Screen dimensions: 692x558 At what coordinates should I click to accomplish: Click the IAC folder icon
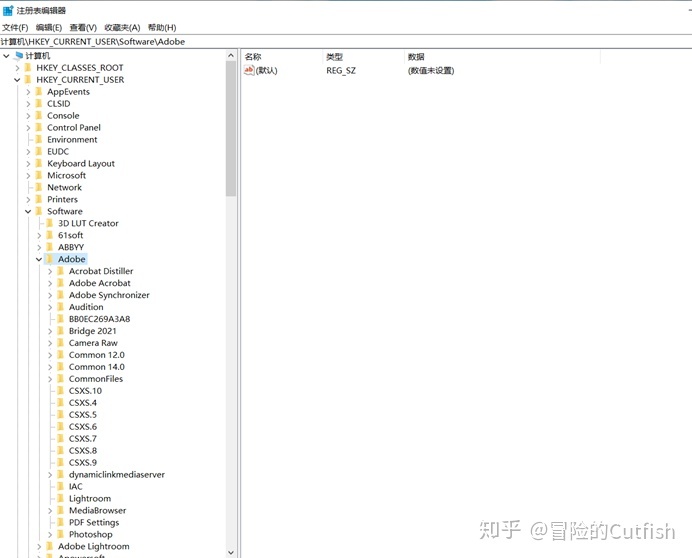[x=61, y=486]
